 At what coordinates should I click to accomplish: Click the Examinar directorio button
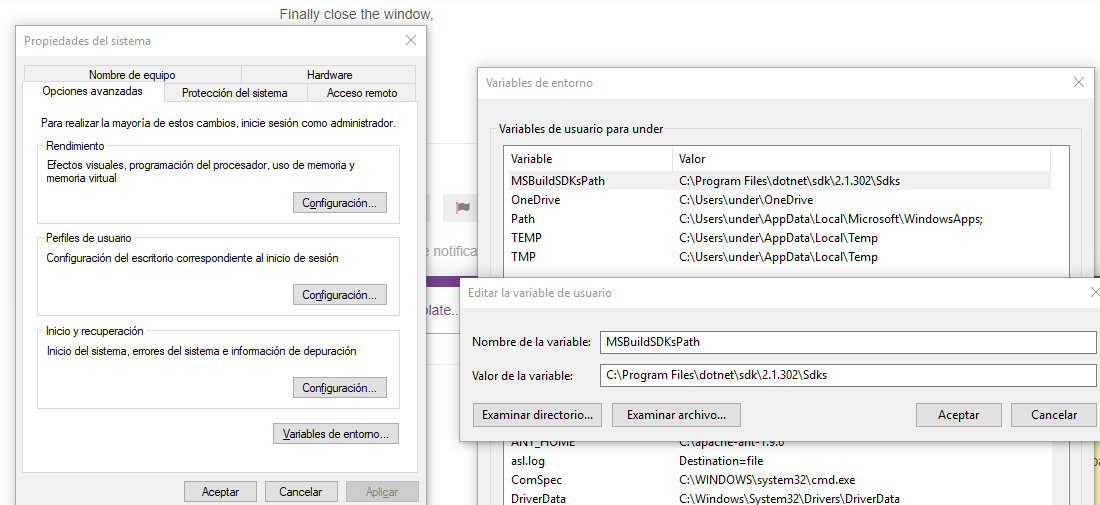click(537, 415)
